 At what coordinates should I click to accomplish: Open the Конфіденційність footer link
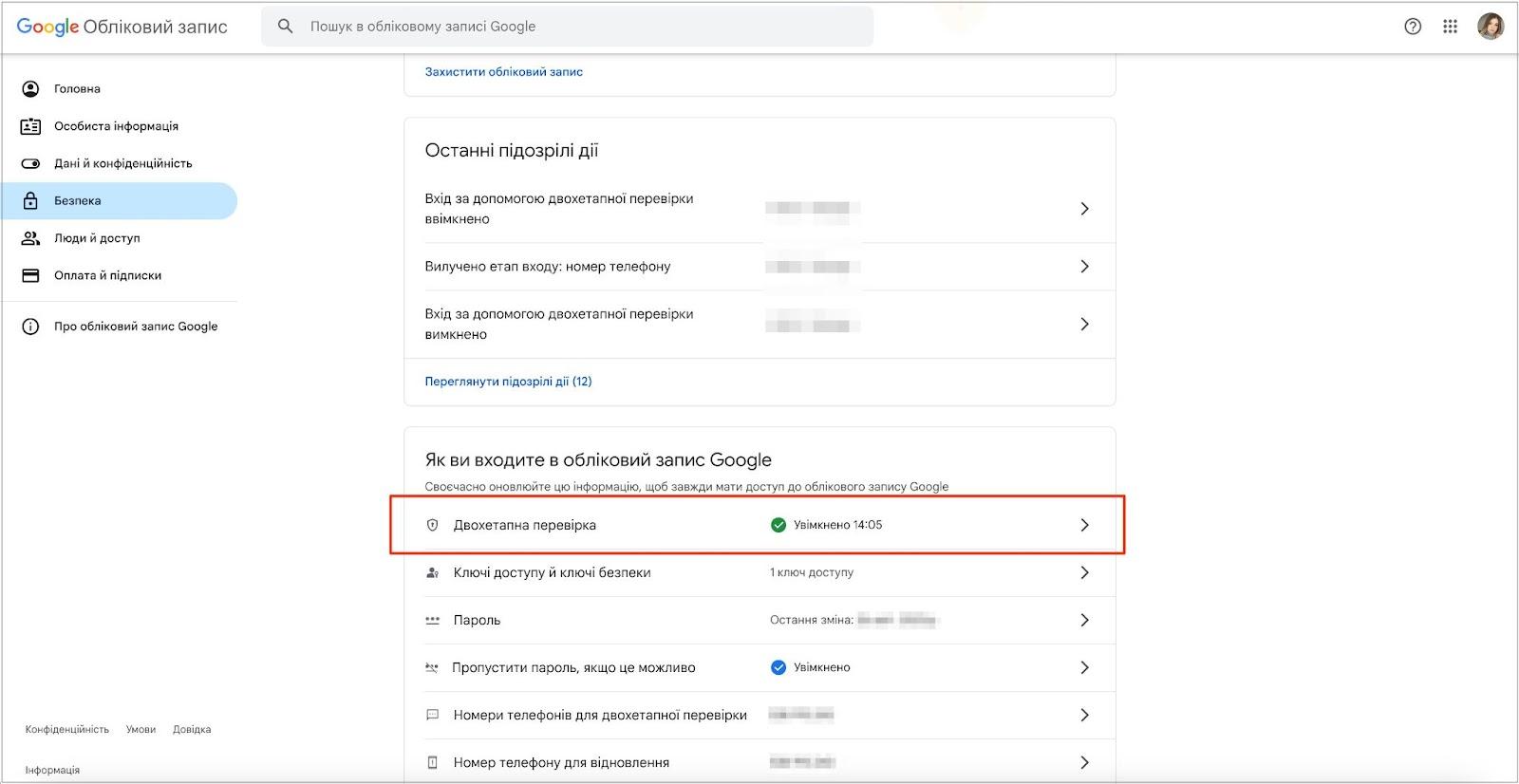coord(67,730)
